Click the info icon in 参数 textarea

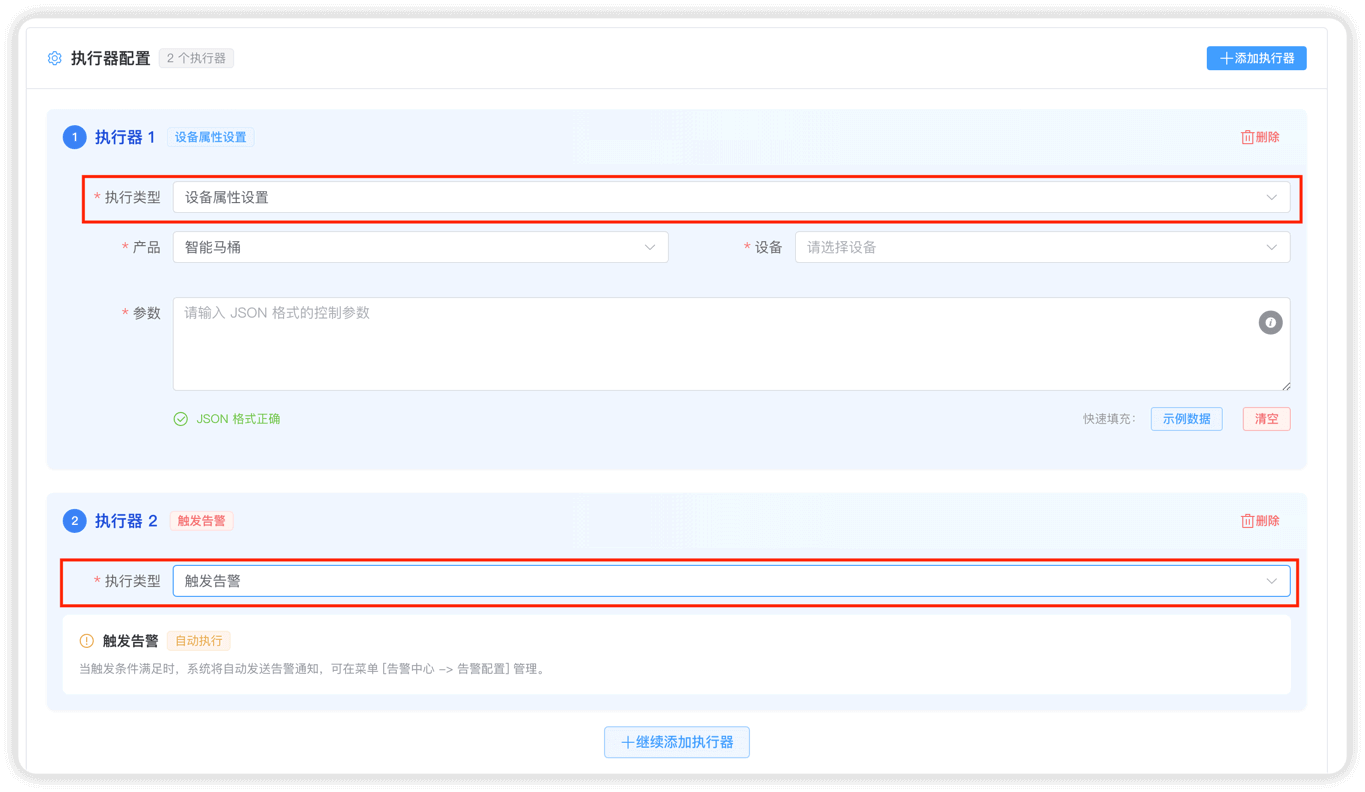coord(1270,323)
